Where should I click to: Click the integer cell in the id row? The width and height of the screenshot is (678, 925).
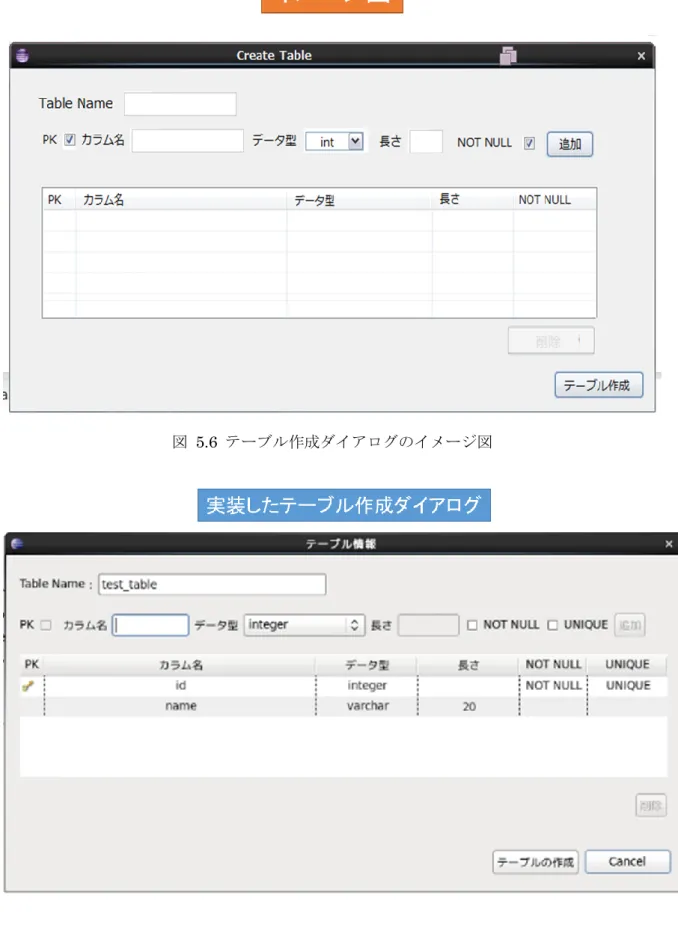click(x=367, y=685)
